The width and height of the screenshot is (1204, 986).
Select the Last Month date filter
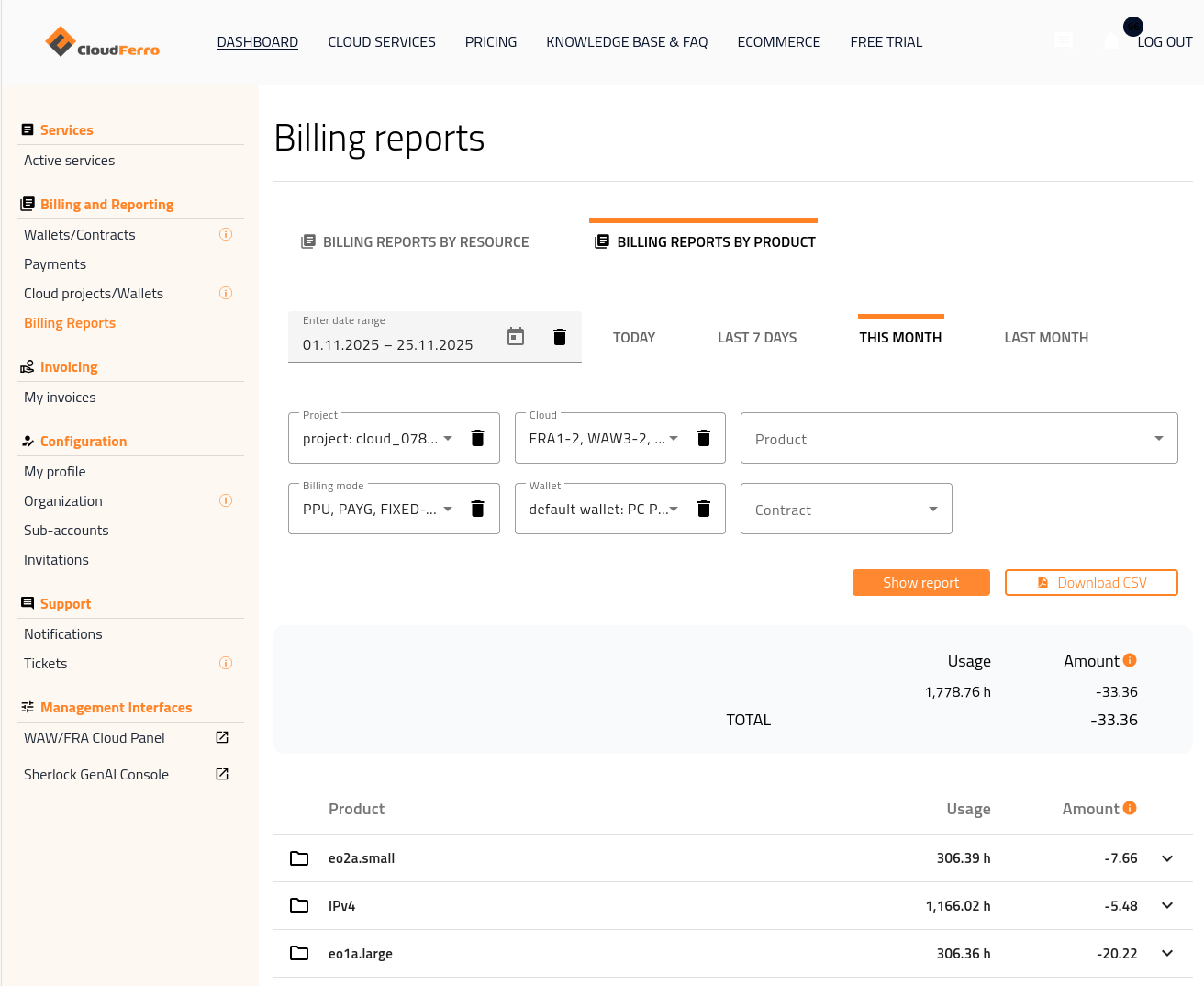click(x=1046, y=338)
